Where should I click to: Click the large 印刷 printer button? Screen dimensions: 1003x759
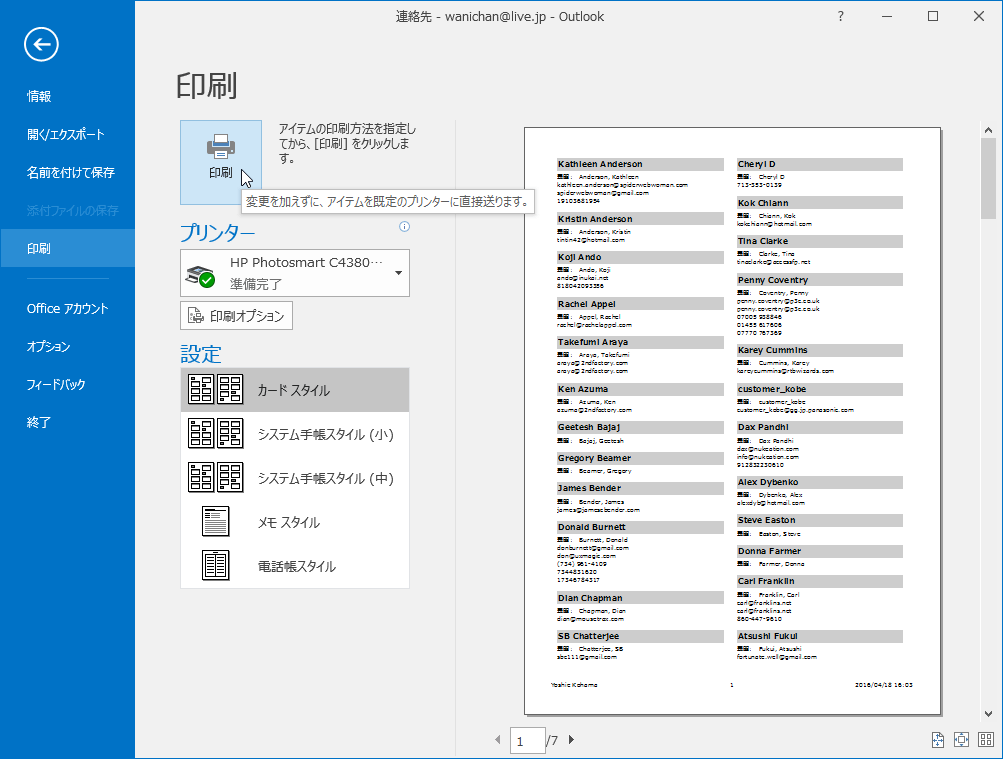point(221,162)
